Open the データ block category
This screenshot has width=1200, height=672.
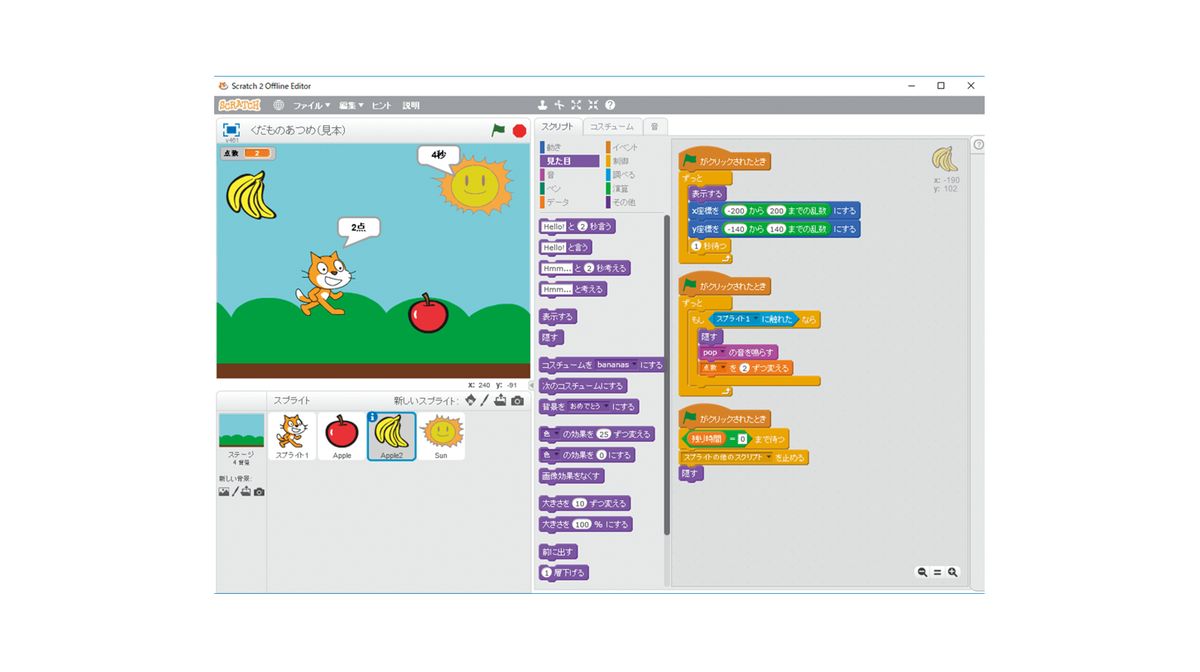(x=557, y=202)
